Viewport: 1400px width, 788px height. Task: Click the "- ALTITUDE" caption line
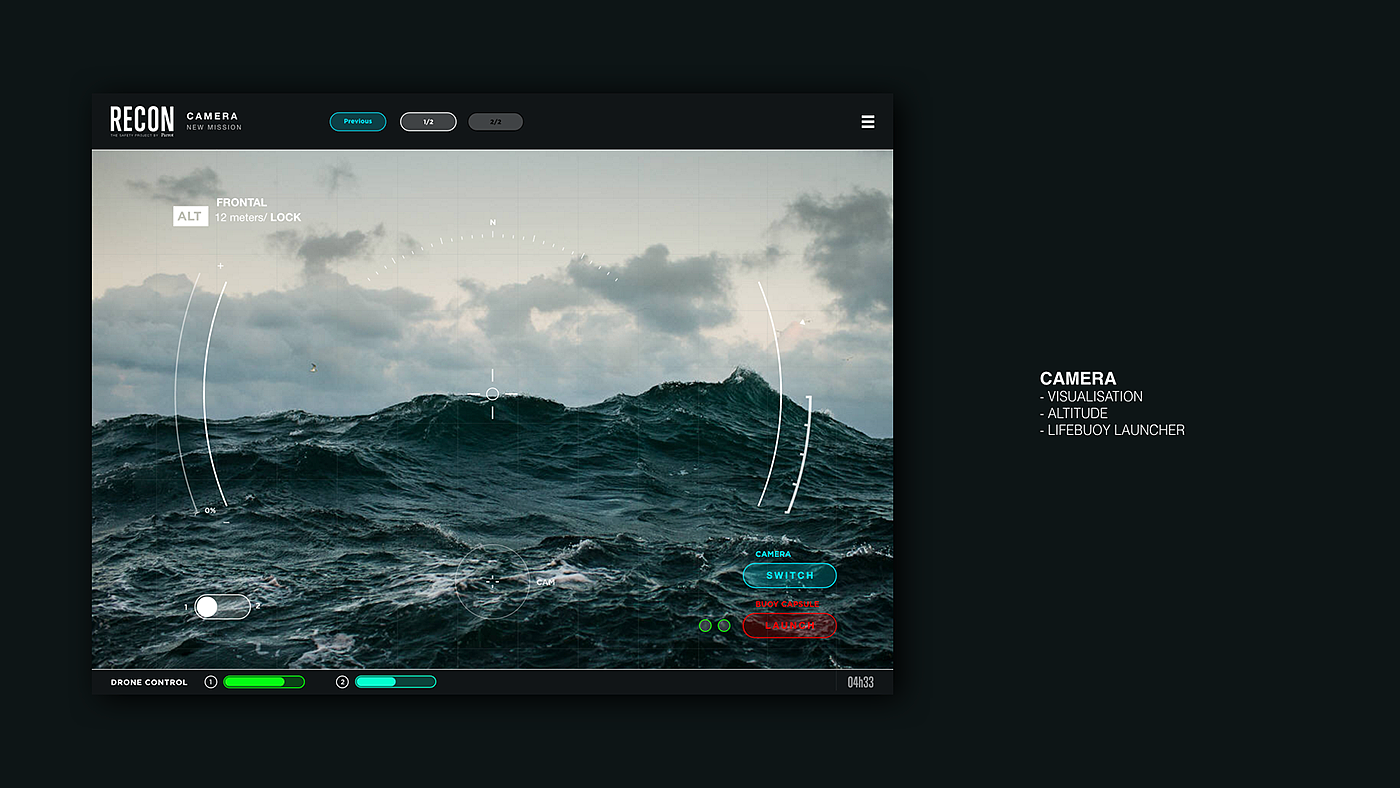pos(1074,413)
